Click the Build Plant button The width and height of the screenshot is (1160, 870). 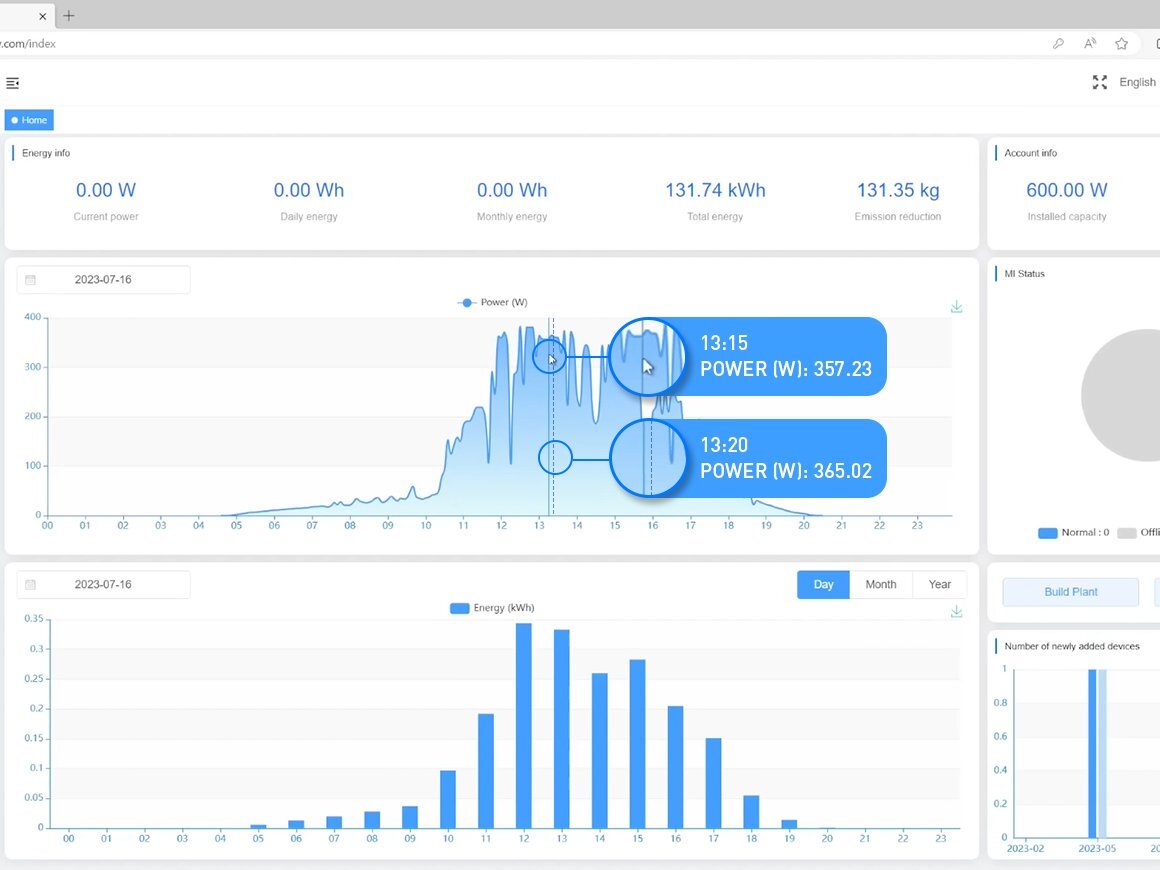point(1070,591)
